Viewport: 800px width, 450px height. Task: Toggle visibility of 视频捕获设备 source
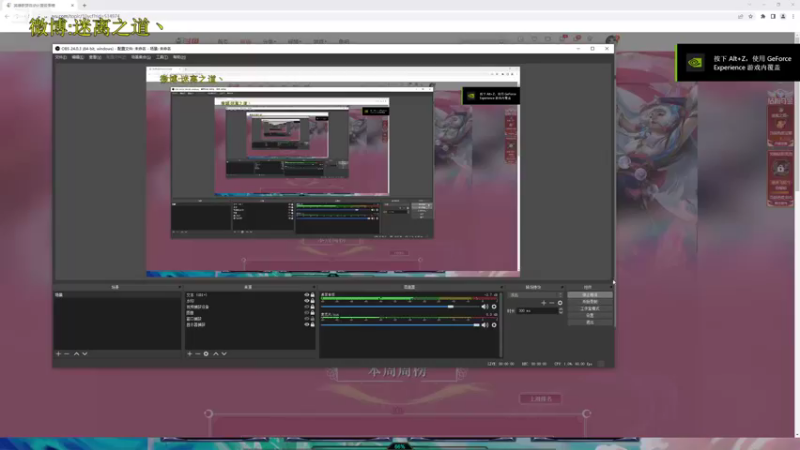[307, 307]
